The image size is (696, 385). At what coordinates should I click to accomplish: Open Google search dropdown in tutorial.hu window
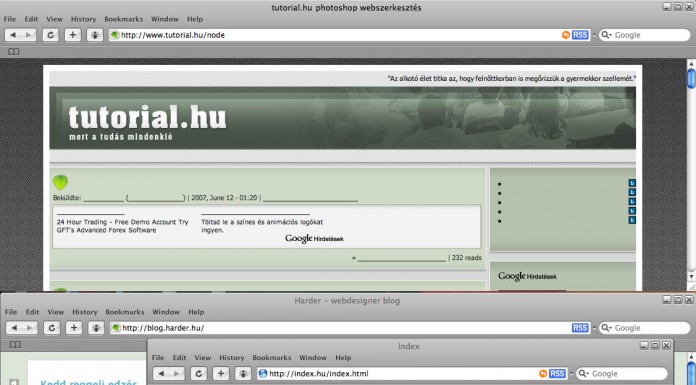pyautogui.click(x=606, y=35)
